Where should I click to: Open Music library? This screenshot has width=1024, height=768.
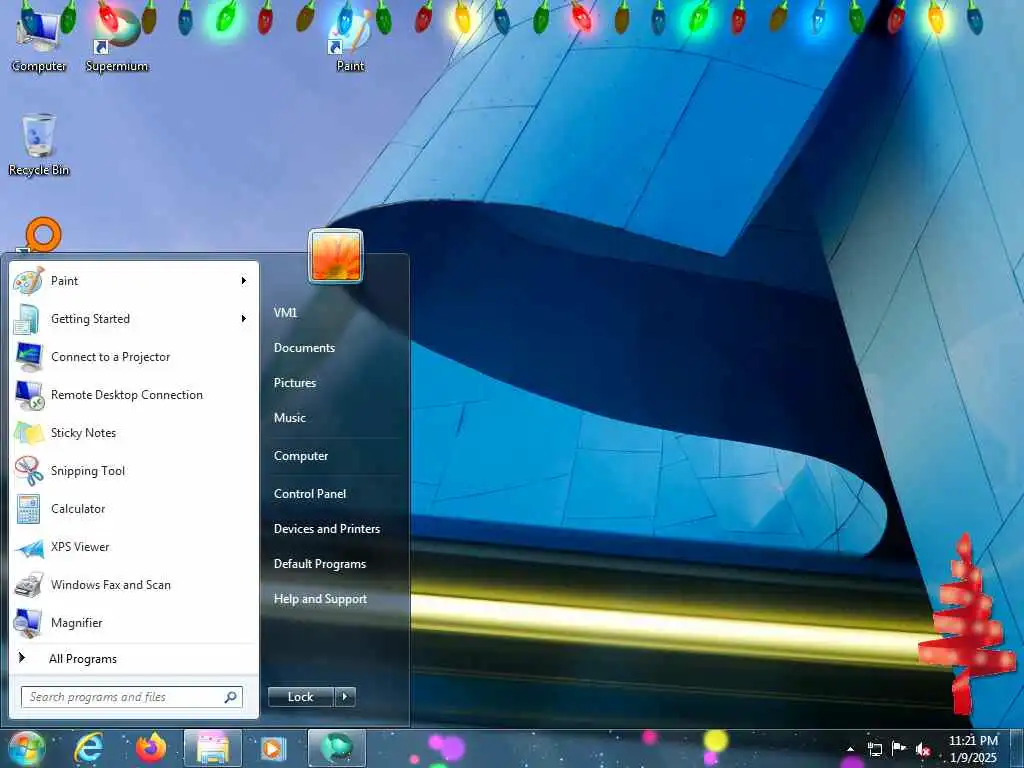[x=290, y=418]
